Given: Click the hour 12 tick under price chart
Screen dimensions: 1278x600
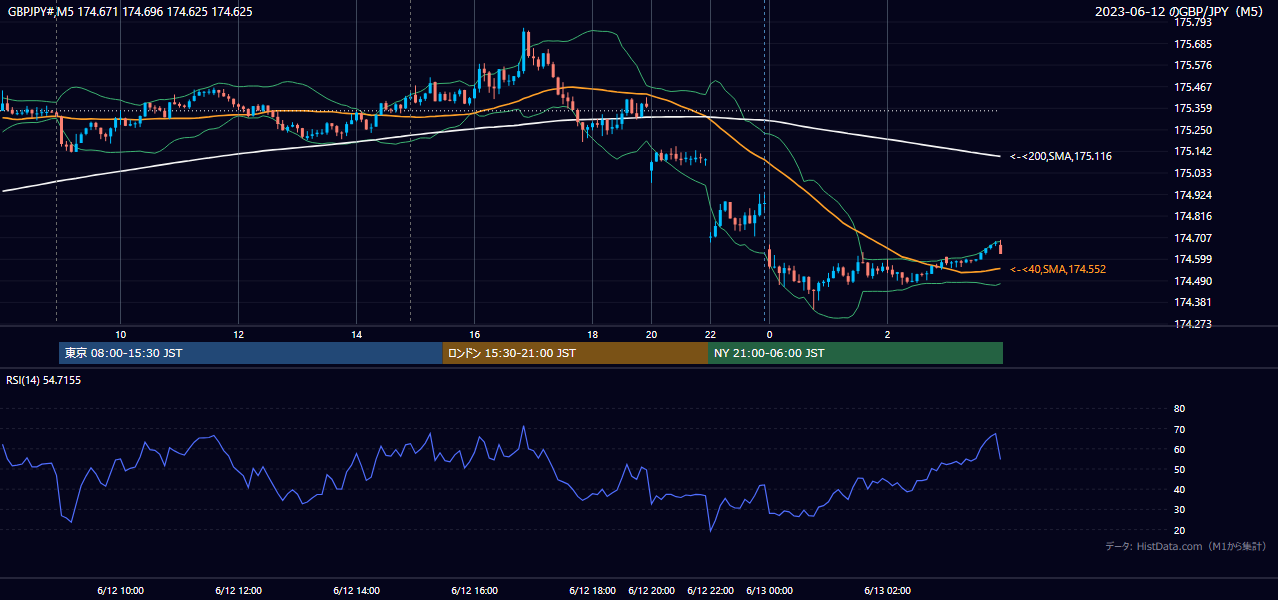Looking at the screenshot, I should (x=238, y=334).
